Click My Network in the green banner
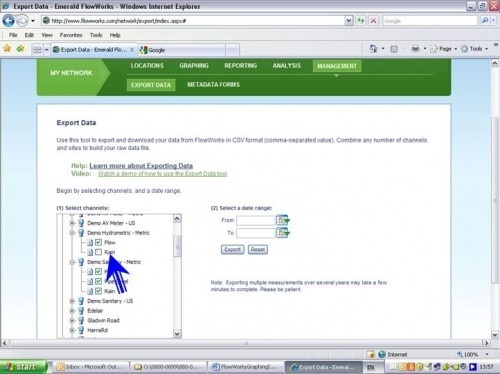 (71, 73)
